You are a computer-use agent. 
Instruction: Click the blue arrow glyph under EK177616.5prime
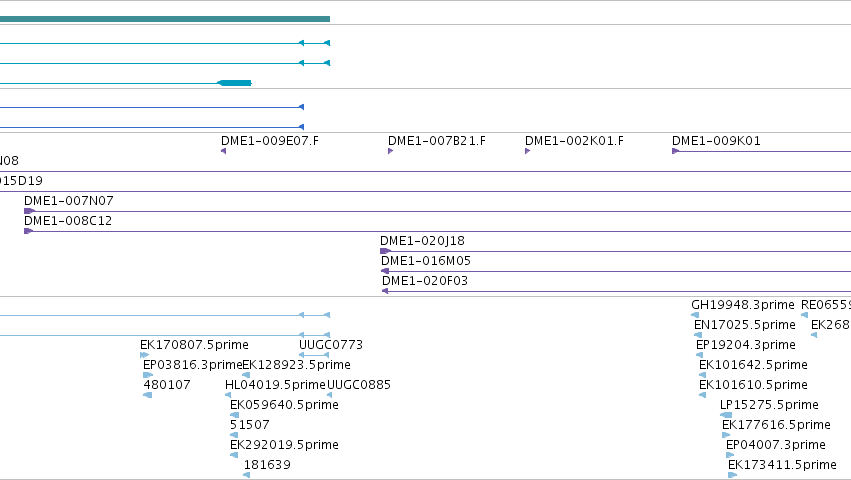point(726,435)
